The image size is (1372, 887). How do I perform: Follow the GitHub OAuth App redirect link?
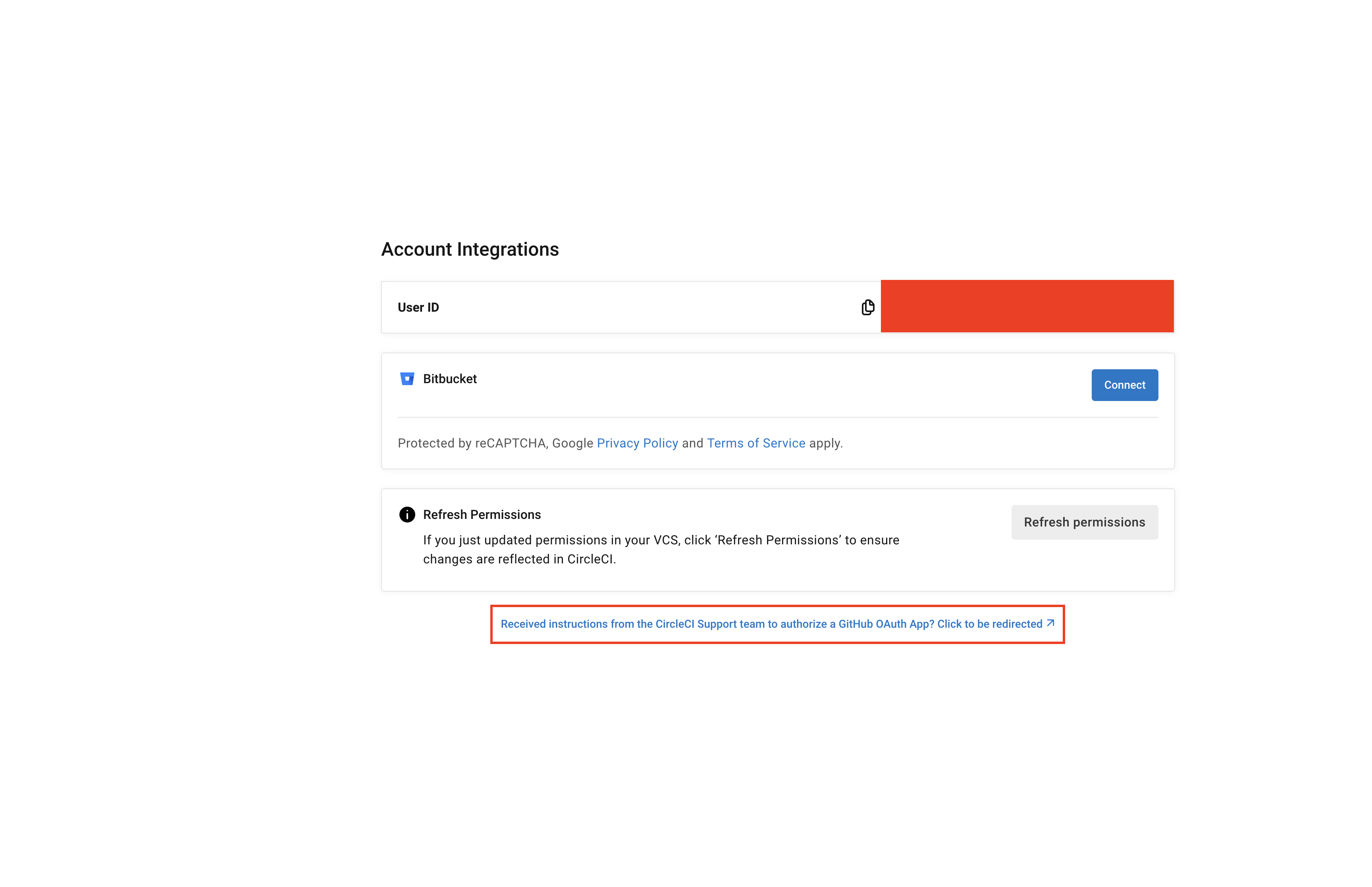click(777, 624)
